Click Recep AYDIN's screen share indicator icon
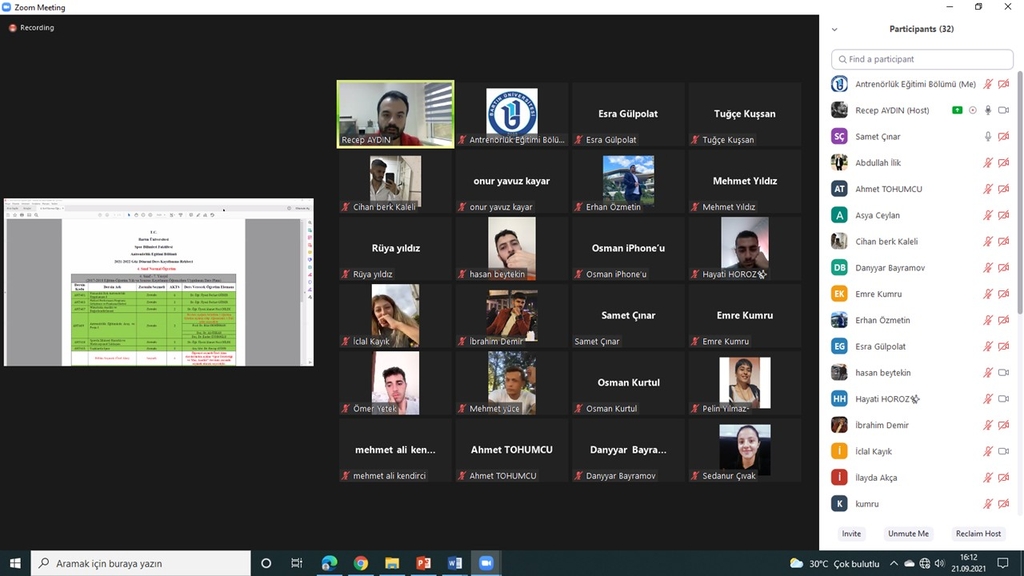 pyautogui.click(x=957, y=110)
